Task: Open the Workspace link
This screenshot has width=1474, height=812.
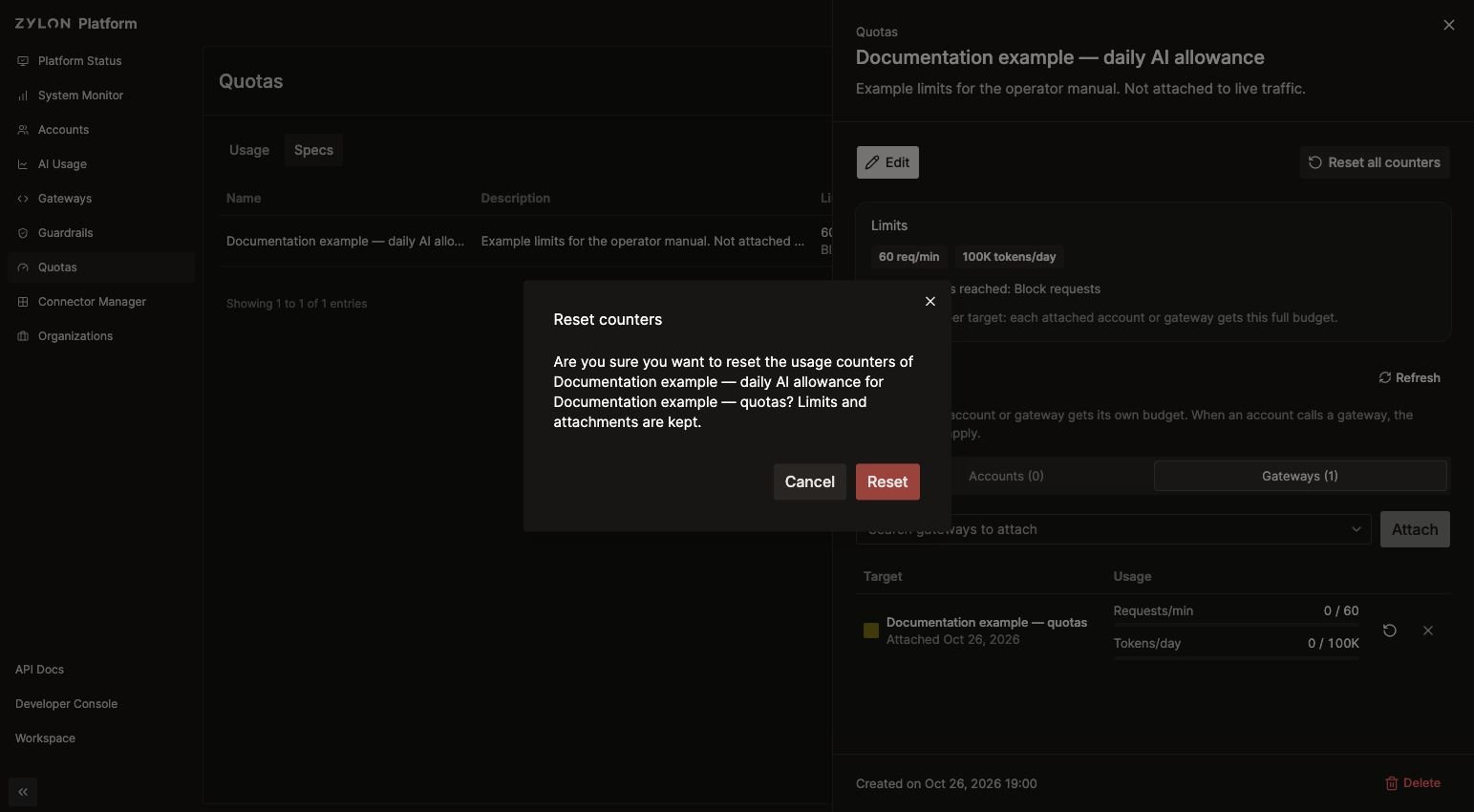Action: [45, 738]
